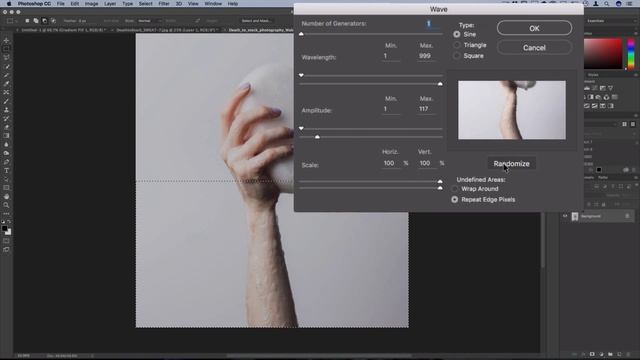The height and width of the screenshot is (360, 640).
Task: Toggle Quick Mask mode in toolbar
Action: point(6,241)
